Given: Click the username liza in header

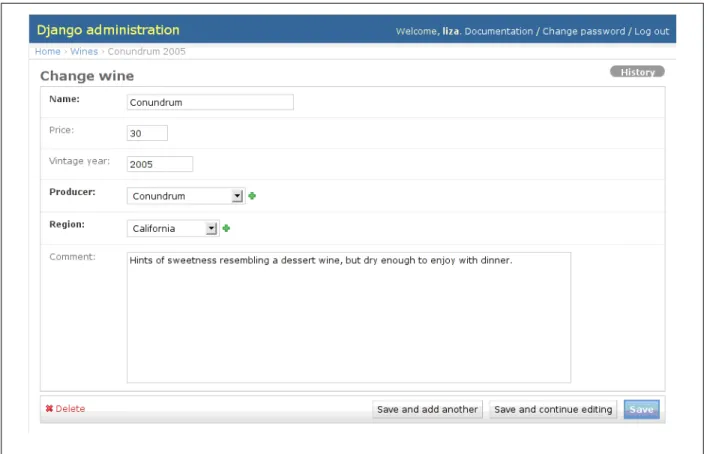Looking at the screenshot, I should click(x=450, y=31).
